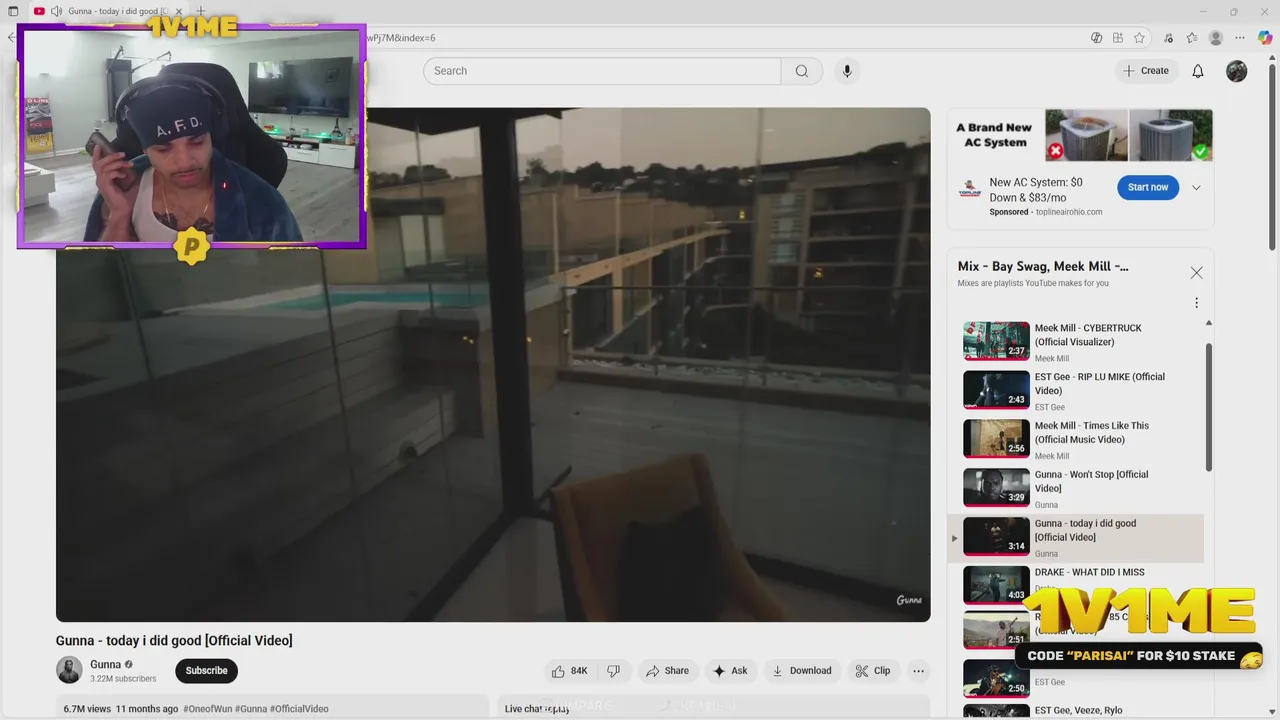Download the video
The image size is (1280, 720).
click(802, 671)
